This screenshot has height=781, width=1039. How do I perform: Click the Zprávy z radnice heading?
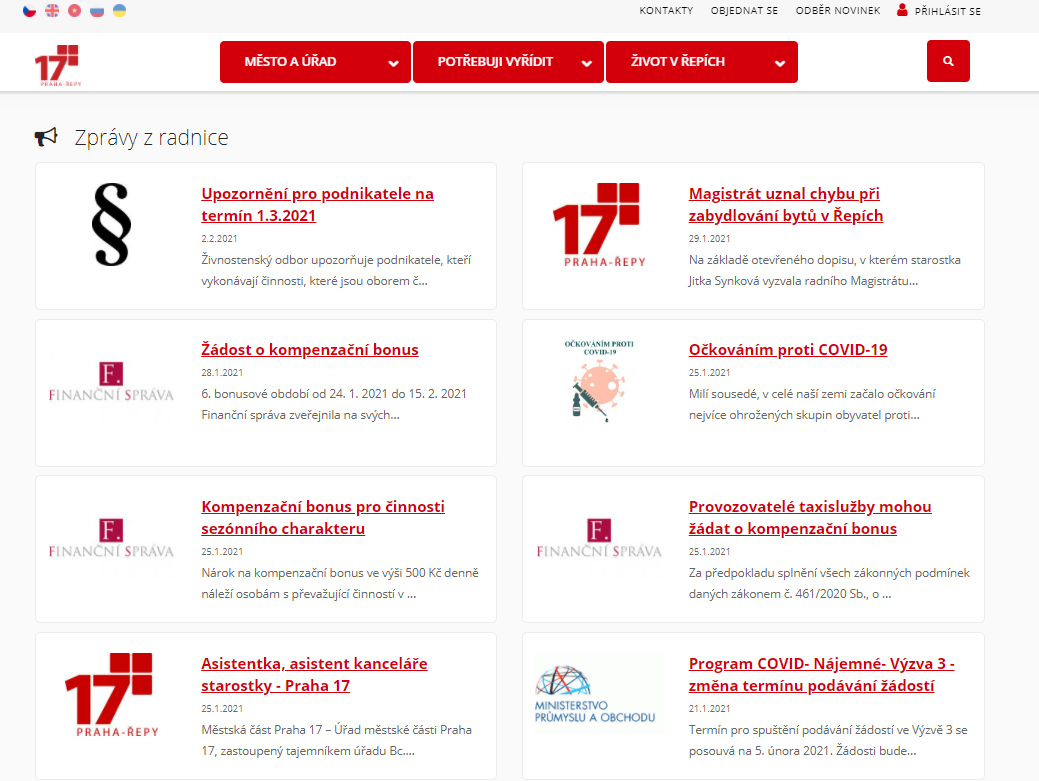coord(151,137)
